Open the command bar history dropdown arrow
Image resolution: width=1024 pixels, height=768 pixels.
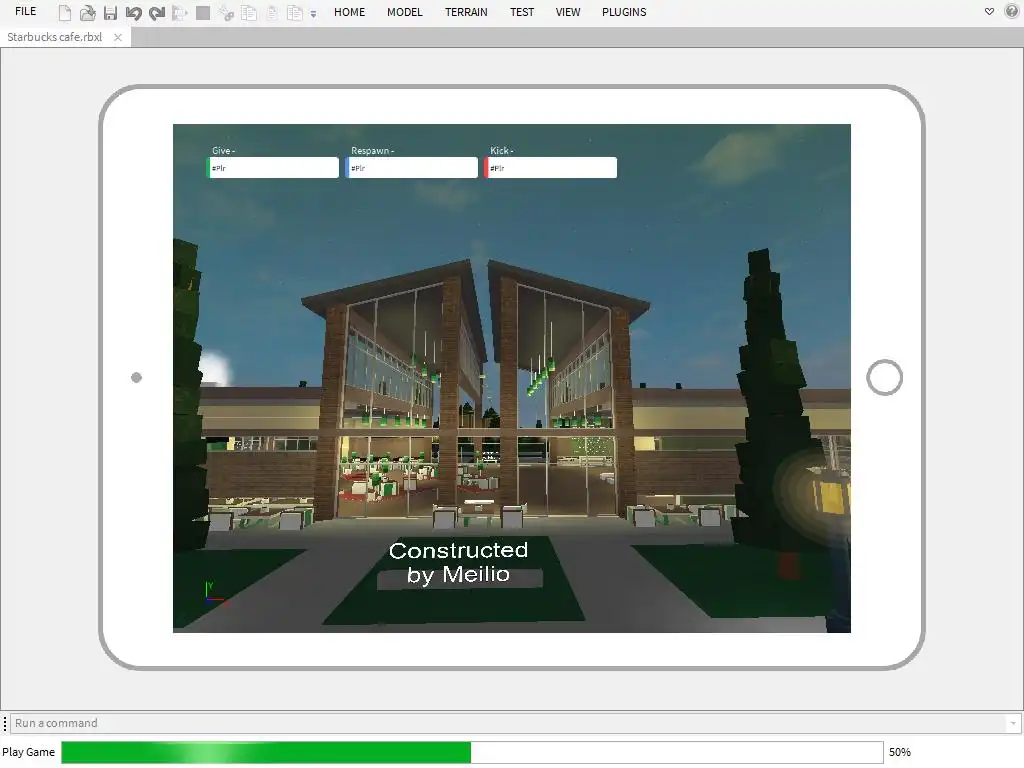point(1013,723)
